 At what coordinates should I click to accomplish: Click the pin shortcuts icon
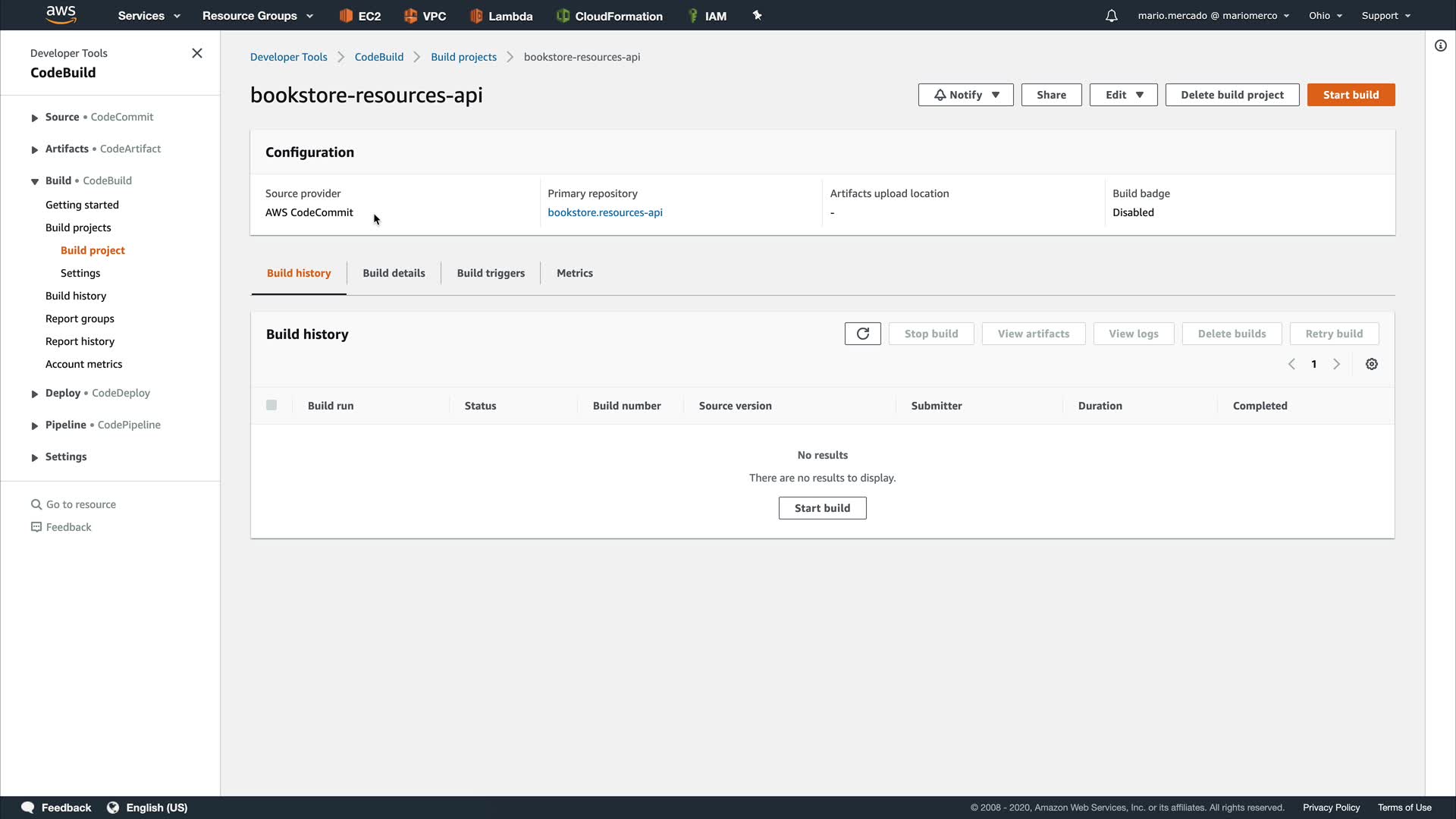(x=757, y=15)
